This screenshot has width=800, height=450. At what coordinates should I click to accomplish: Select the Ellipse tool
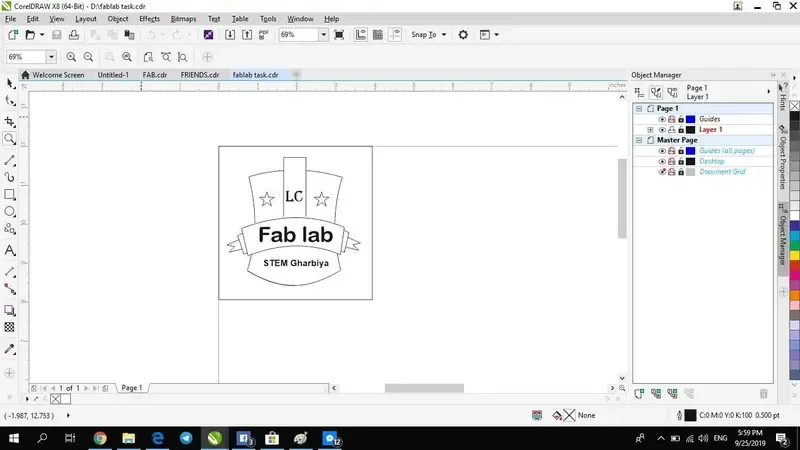(10, 211)
